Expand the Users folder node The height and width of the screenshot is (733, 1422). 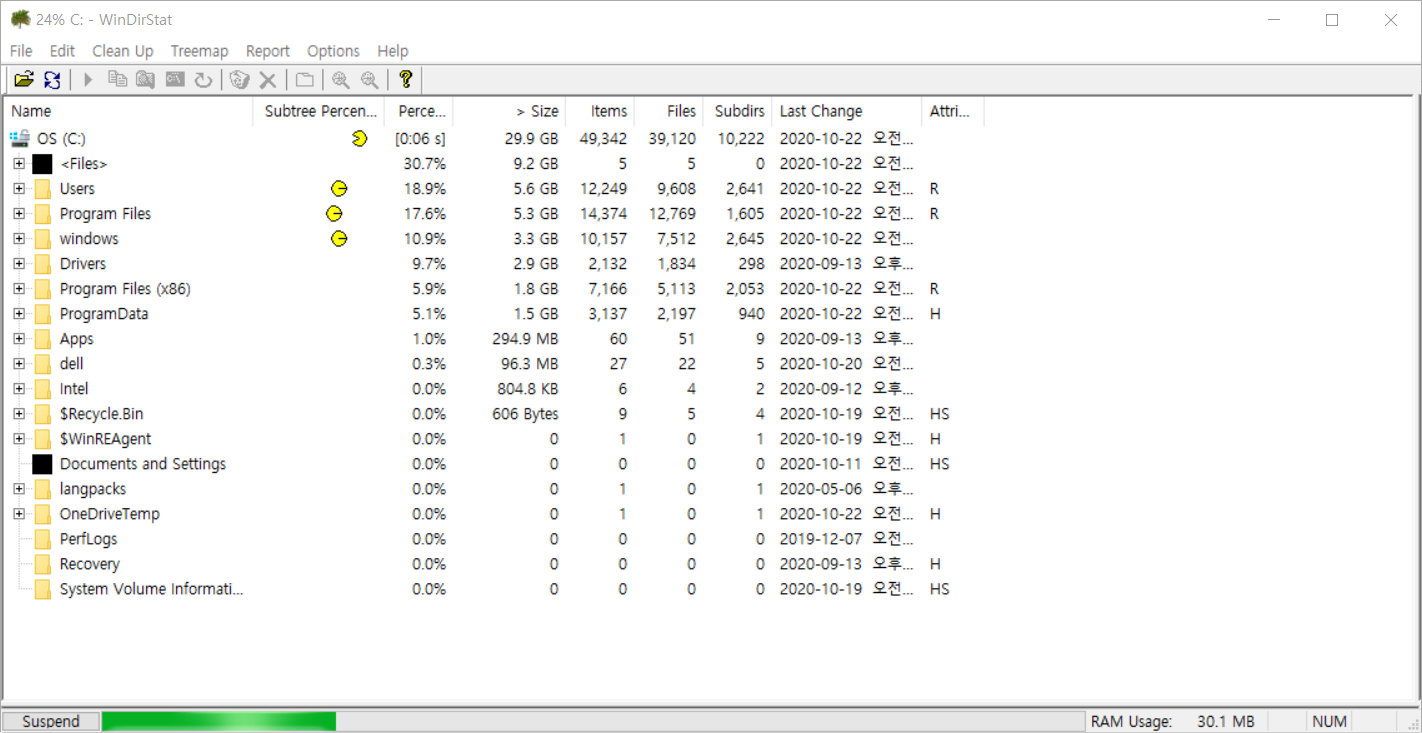click(19, 188)
